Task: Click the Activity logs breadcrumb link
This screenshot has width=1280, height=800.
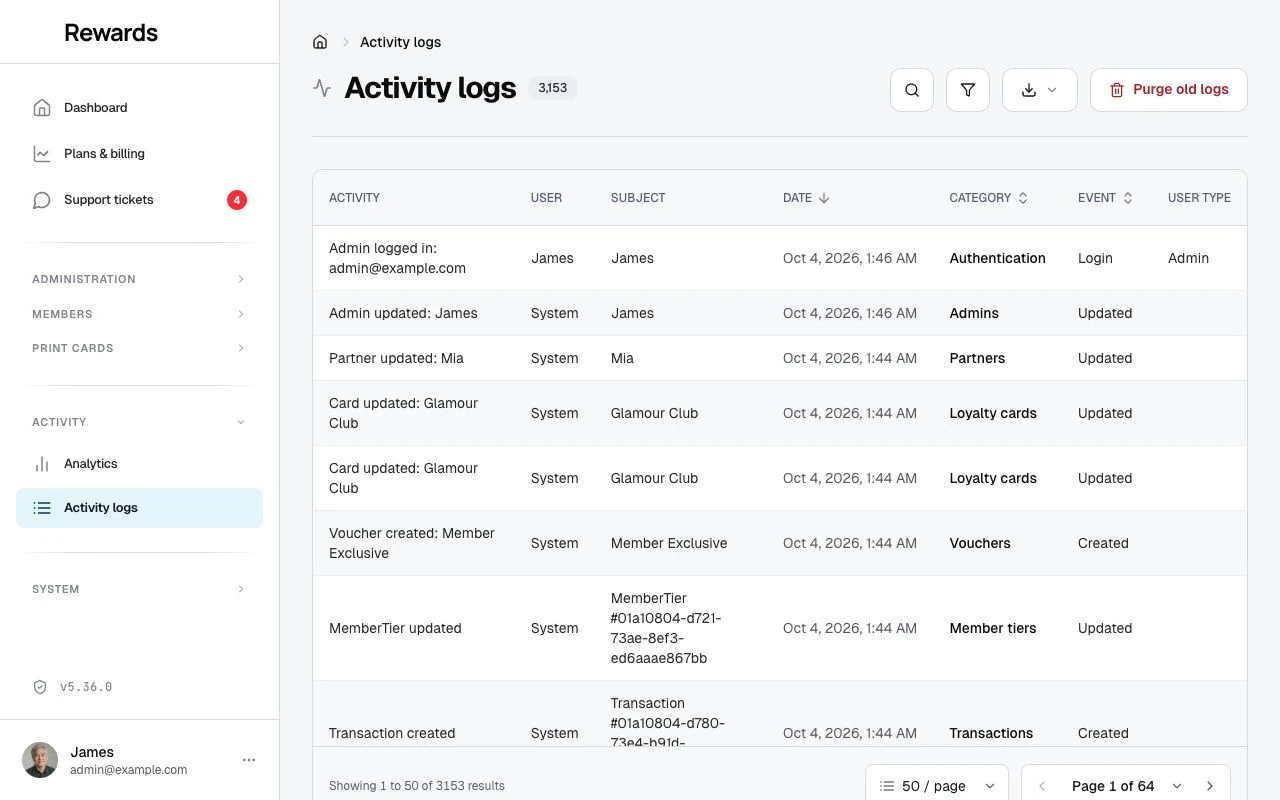Action: point(400,42)
